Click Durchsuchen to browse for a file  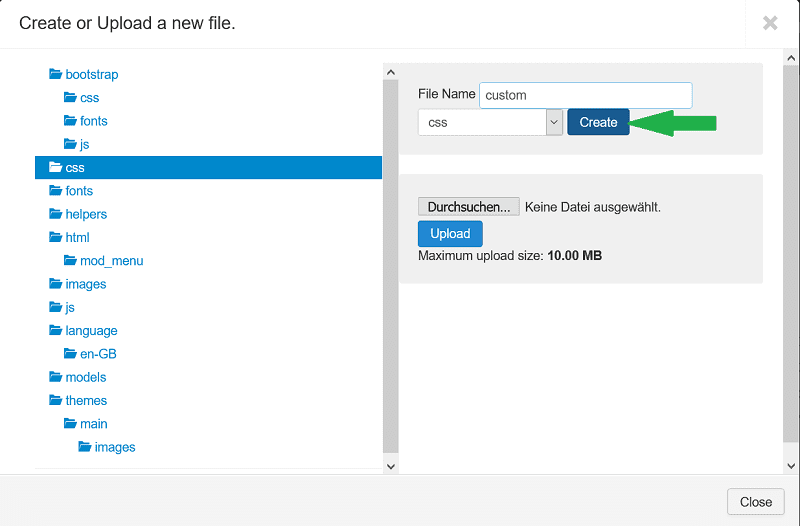(468, 207)
